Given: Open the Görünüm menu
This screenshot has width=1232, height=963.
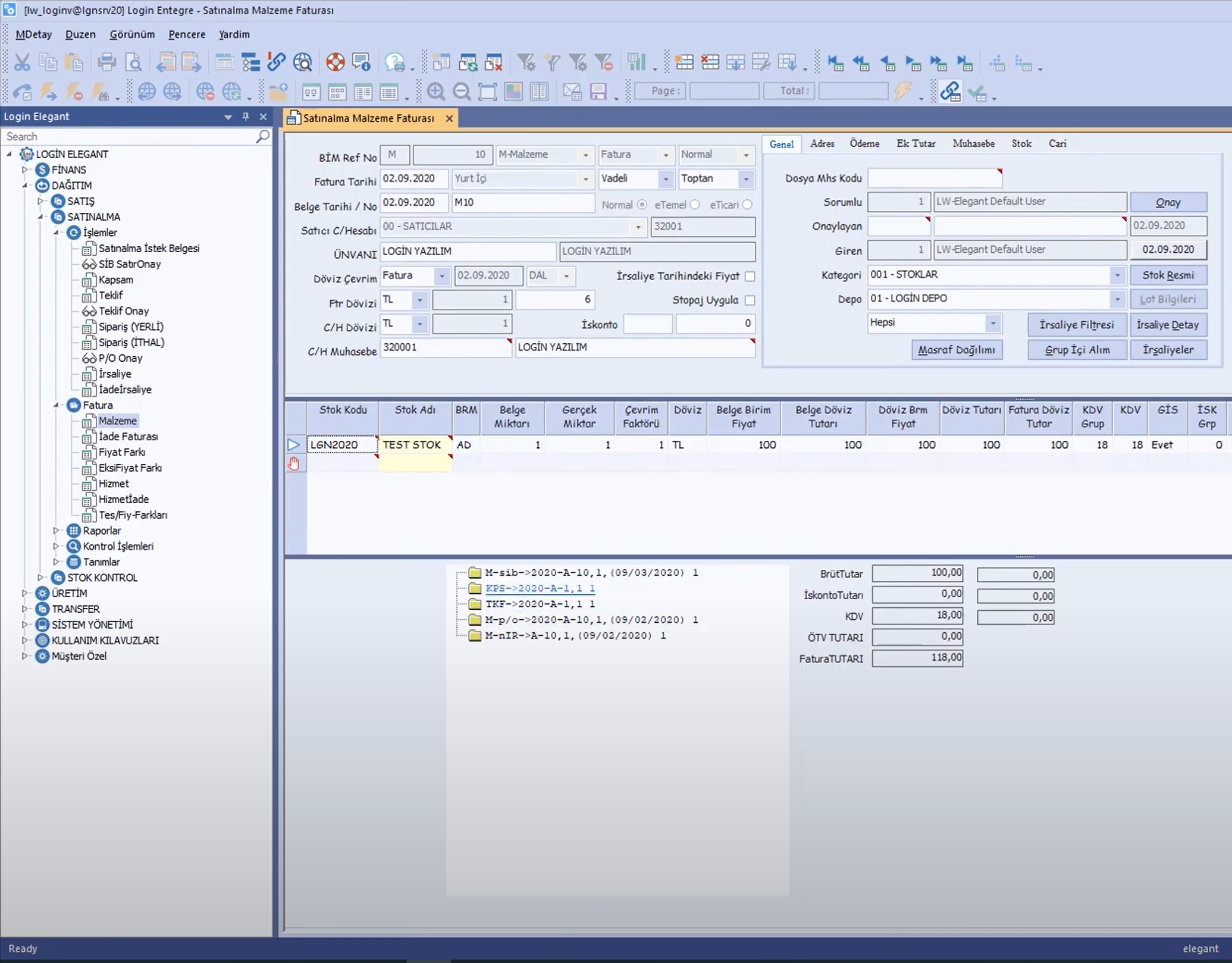Looking at the screenshot, I should coord(132,34).
